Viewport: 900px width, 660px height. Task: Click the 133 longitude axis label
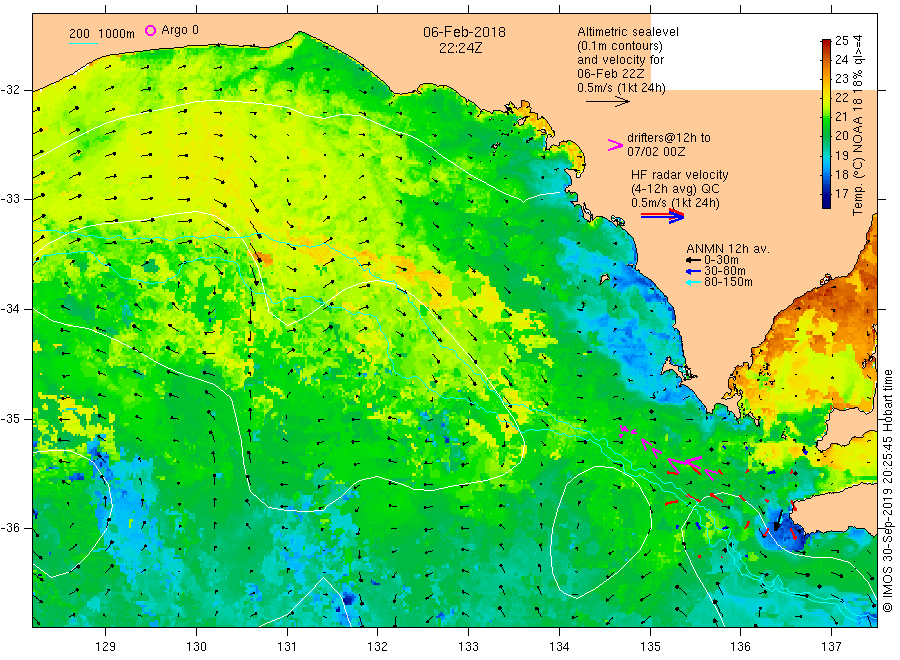(x=468, y=647)
